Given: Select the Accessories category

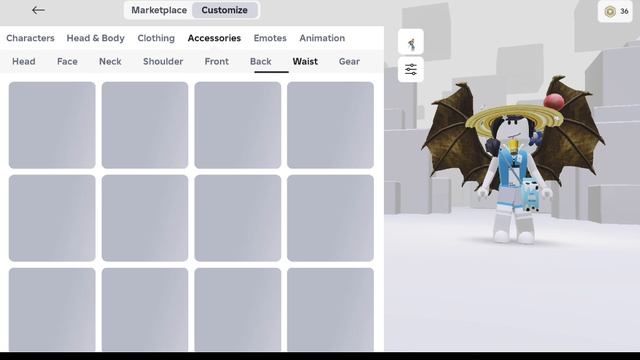Looking at the screenshot, I should pos(214,38).
